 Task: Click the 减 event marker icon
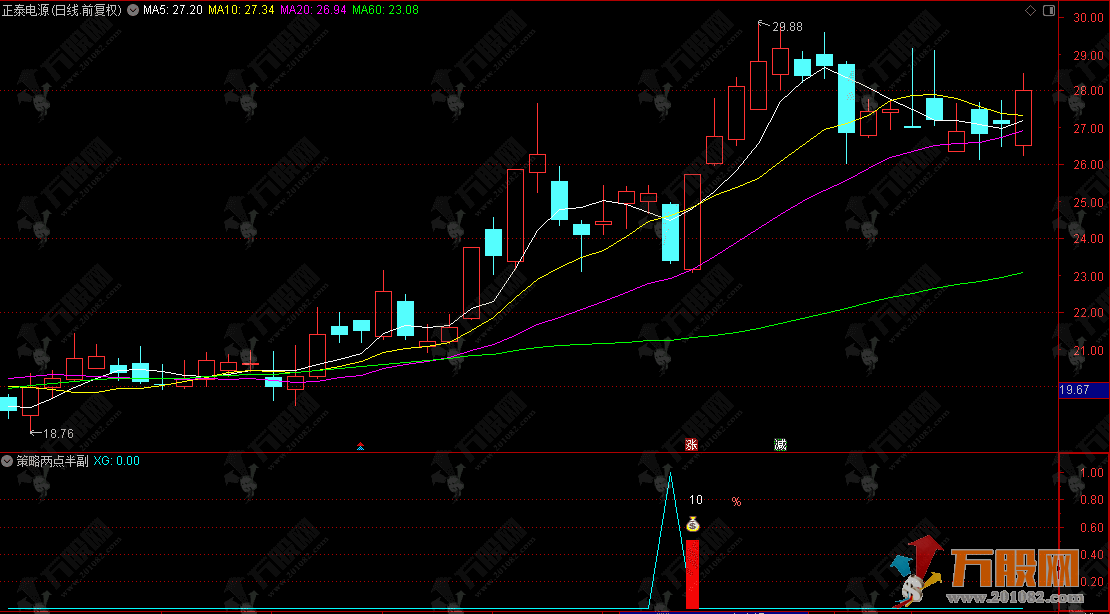tap(780, 445)
